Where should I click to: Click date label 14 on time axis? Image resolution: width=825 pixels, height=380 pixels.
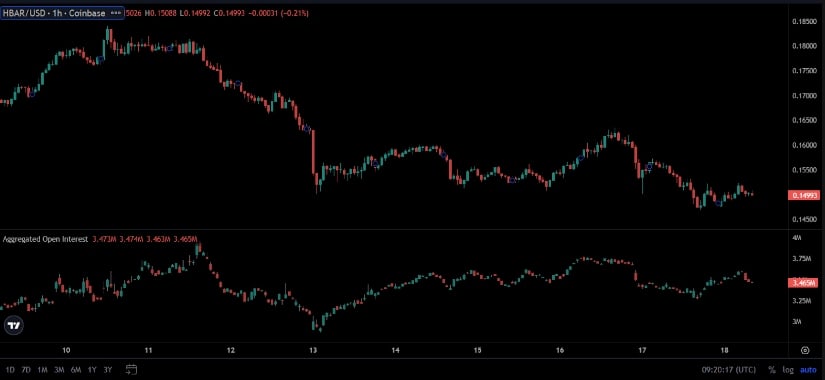point(396,350)
